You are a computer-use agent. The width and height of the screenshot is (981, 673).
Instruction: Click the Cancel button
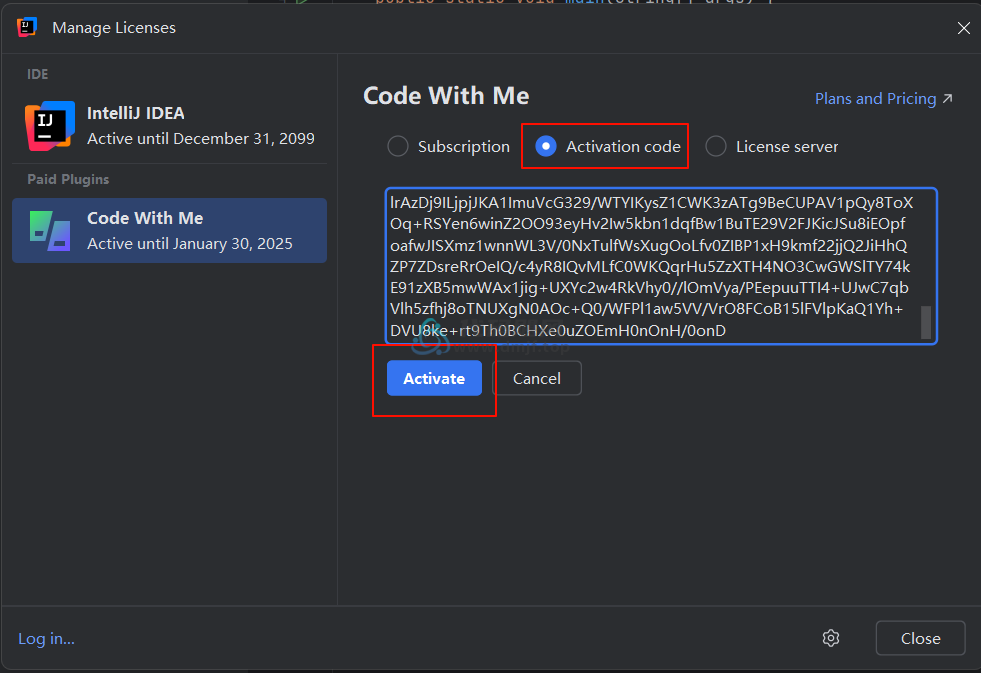point(537,378)
